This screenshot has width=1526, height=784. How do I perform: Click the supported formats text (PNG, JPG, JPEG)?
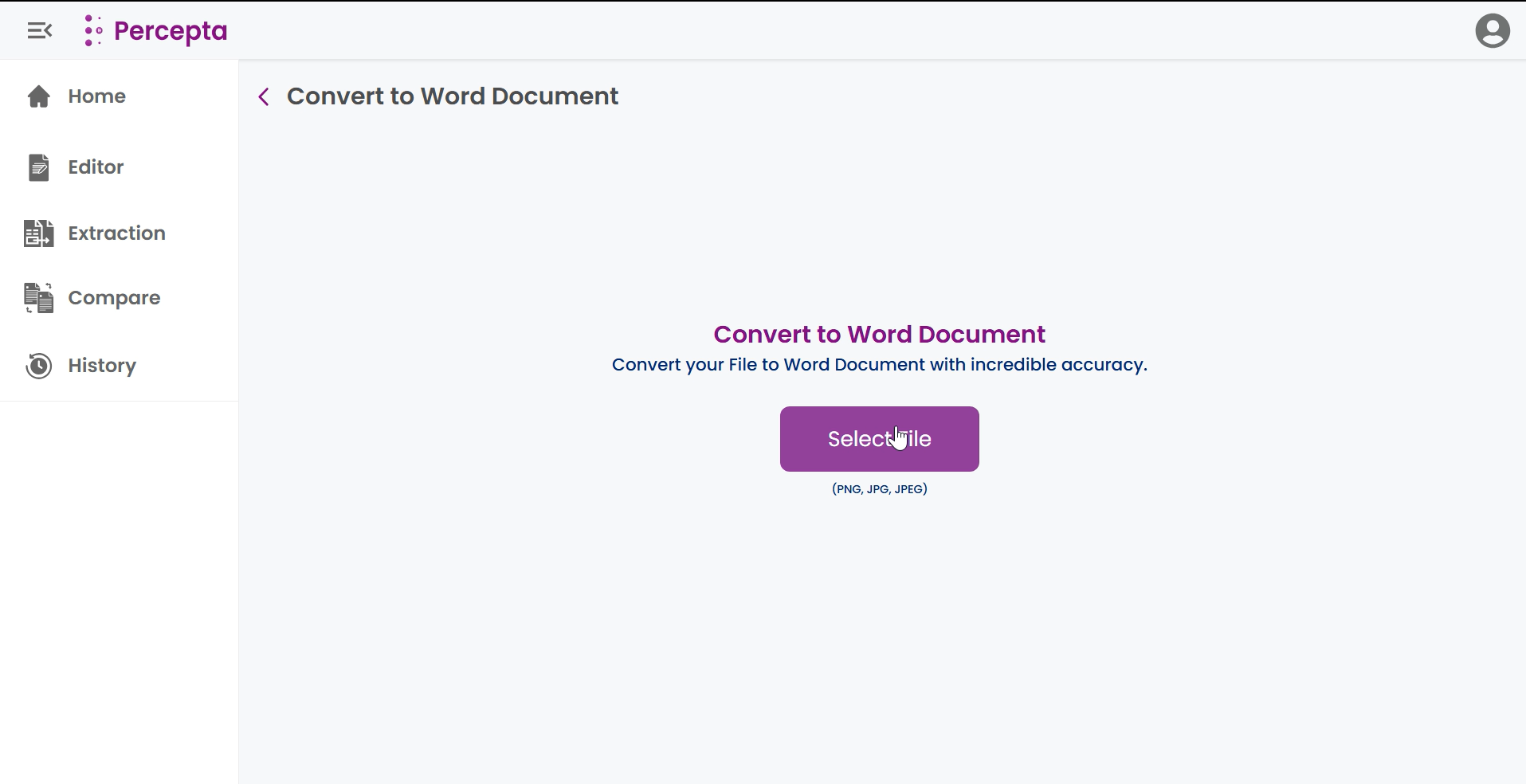[x=879, y=488]
